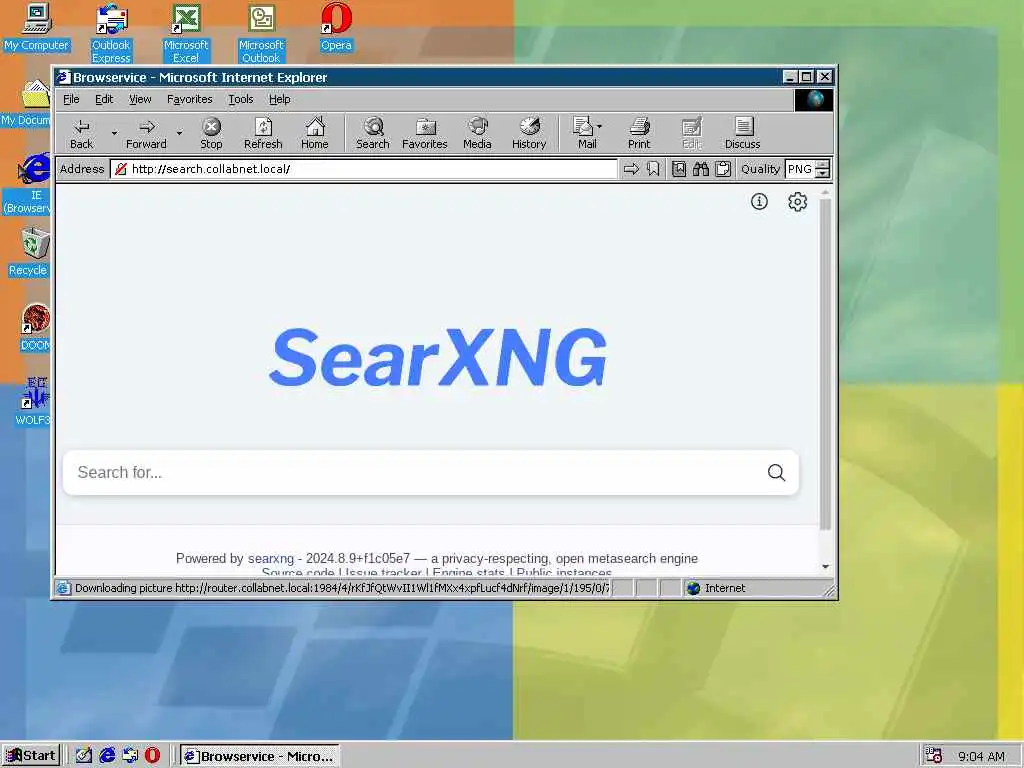Open the Edit menu
This screenshot has height=768, width=1024.
click(104, 99)
